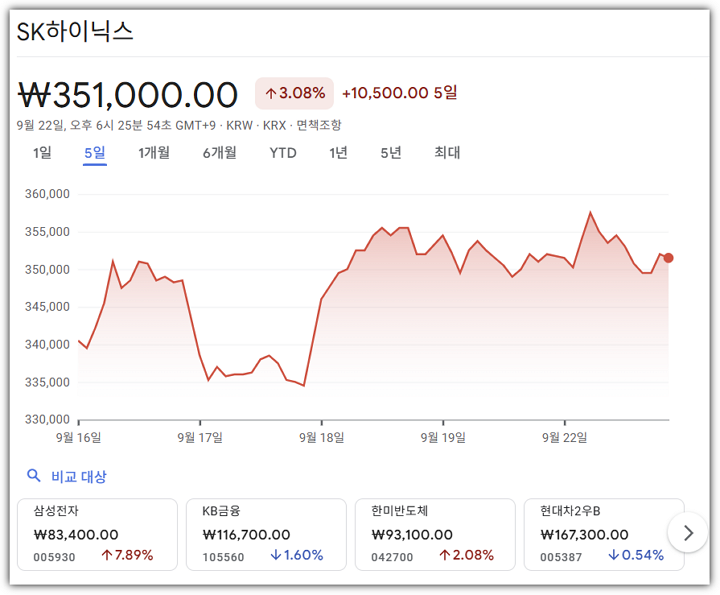Click the search magnifier icon beside 비교 대상
Image resolution: width=720 pixels, height=595 pixels.
tap(34, 475)
